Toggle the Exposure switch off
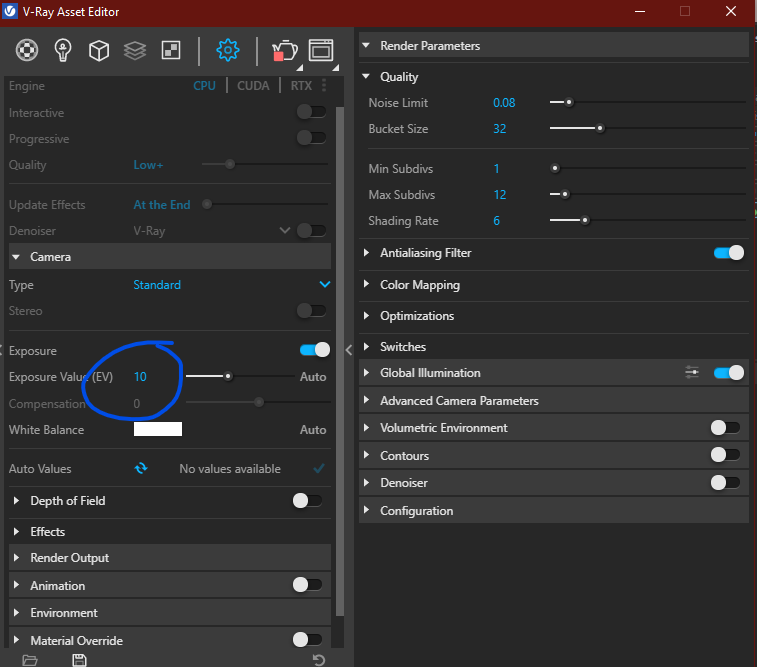The height and width of the screenshot is (667, 757). 314,350
